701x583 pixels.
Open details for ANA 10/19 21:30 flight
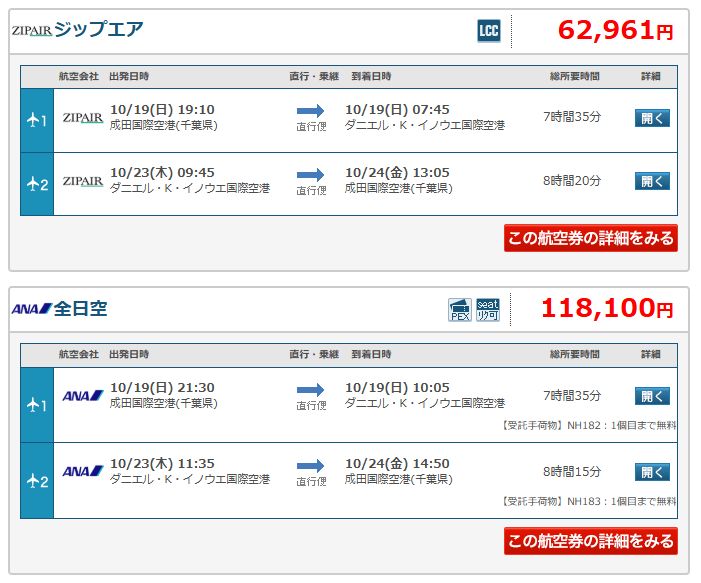(x=652, y=396)
